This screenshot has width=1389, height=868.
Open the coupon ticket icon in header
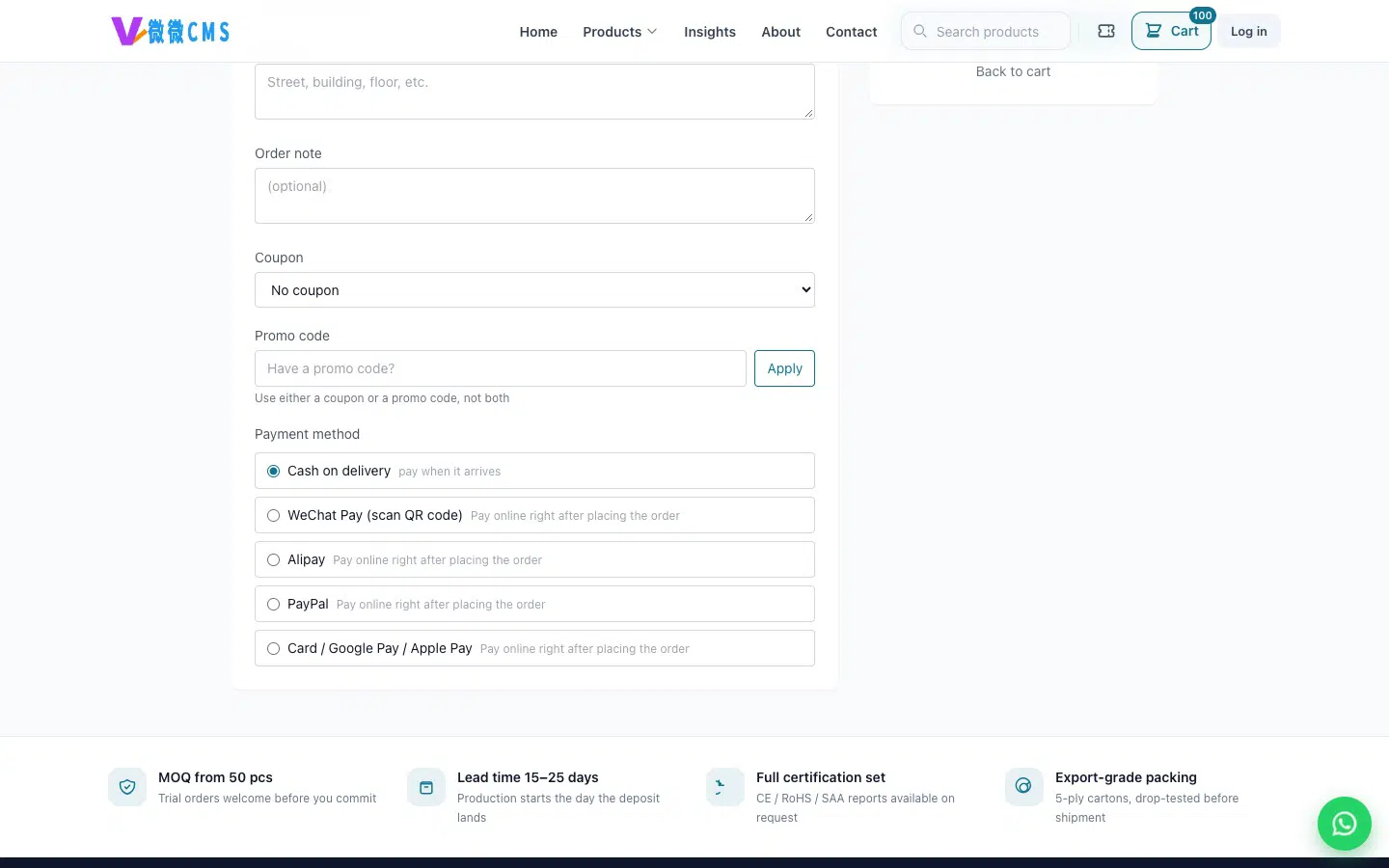click(1106, 31)
